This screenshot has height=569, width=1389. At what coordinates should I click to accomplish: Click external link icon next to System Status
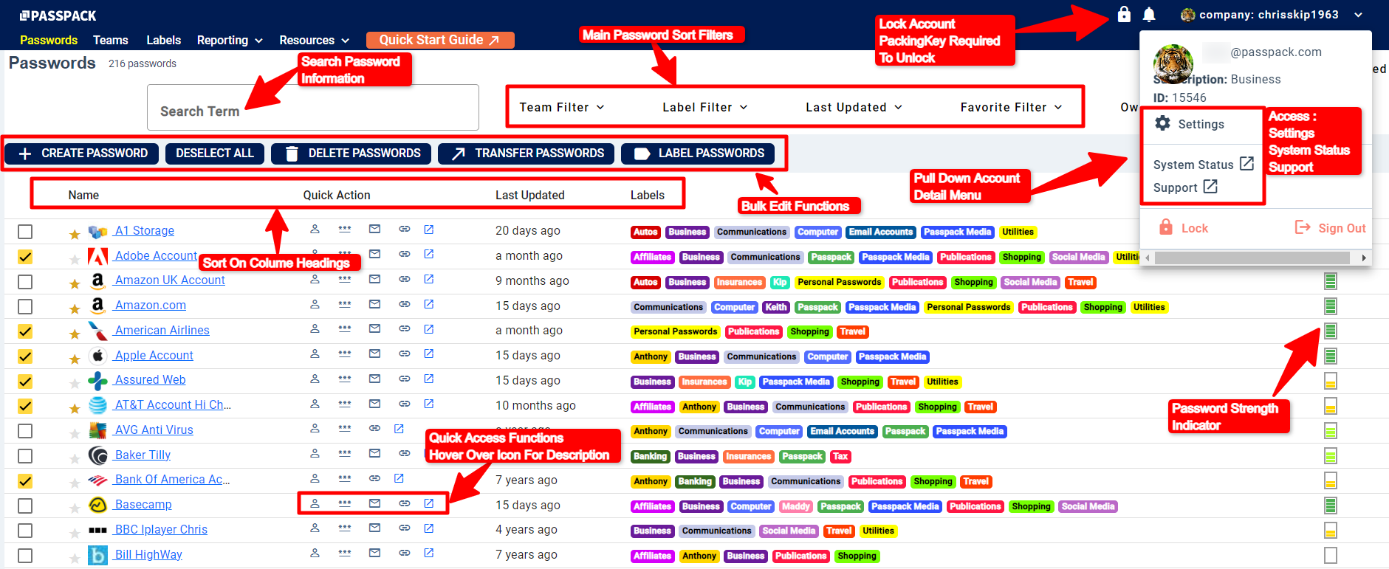click(x=1246, y=164)
